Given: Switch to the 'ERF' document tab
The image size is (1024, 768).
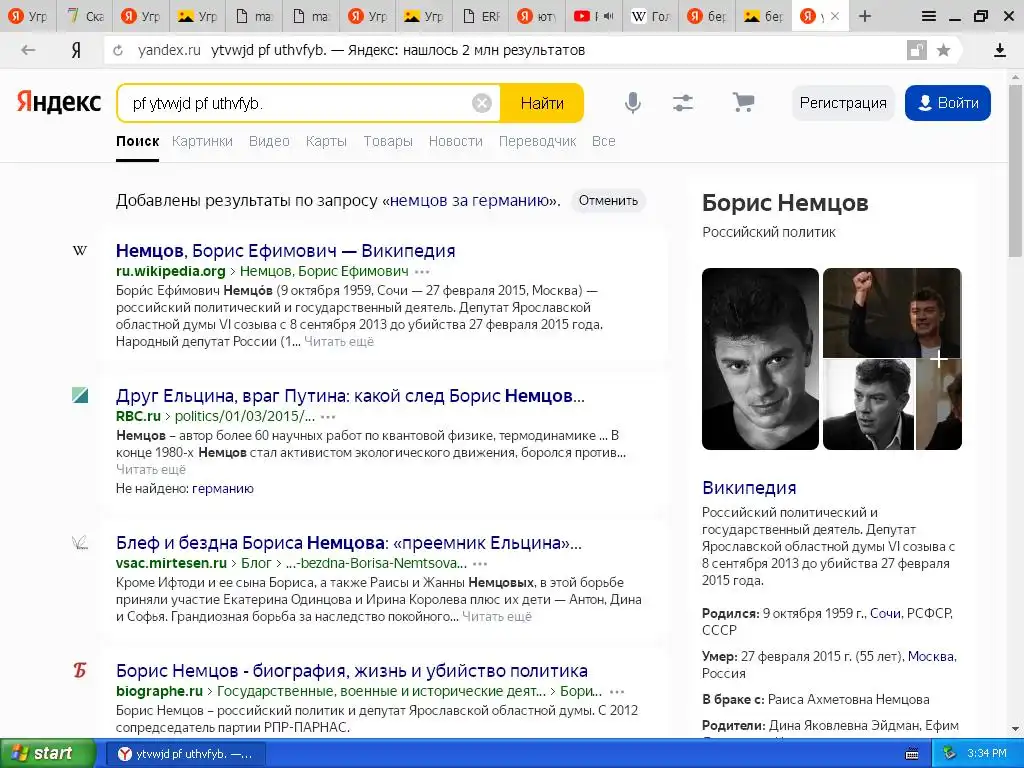Looking at the screenshot, I should [481, 16].
